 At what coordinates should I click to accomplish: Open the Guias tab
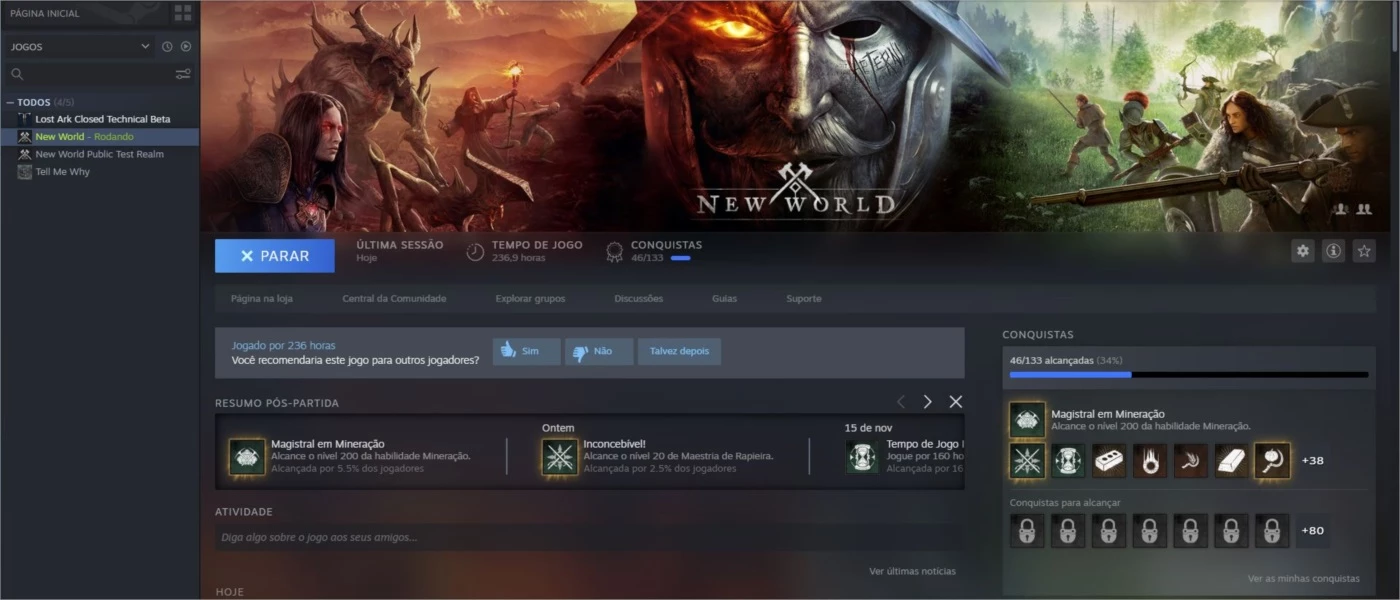click(724, 299)
